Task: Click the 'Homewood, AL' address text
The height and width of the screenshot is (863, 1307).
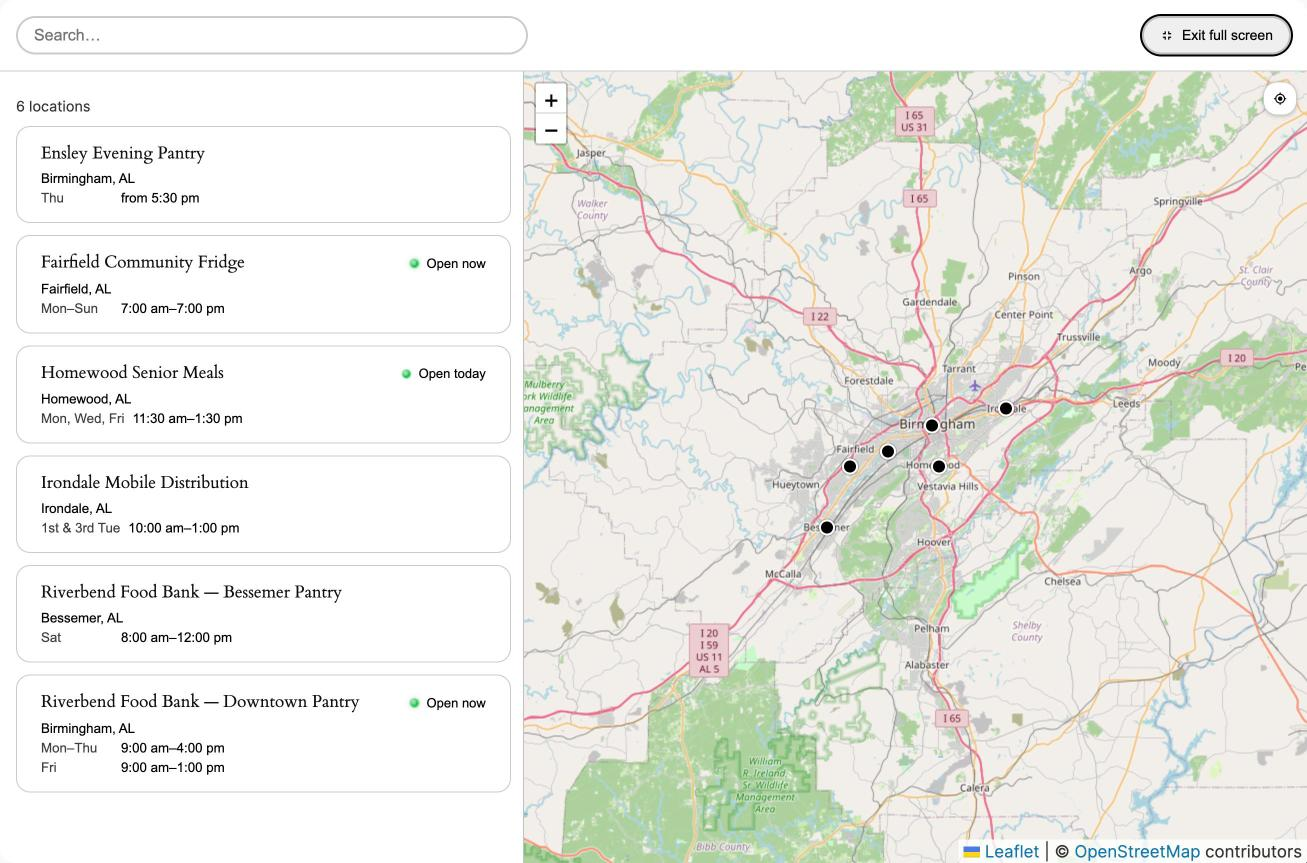Action: [x=86, y=398]
